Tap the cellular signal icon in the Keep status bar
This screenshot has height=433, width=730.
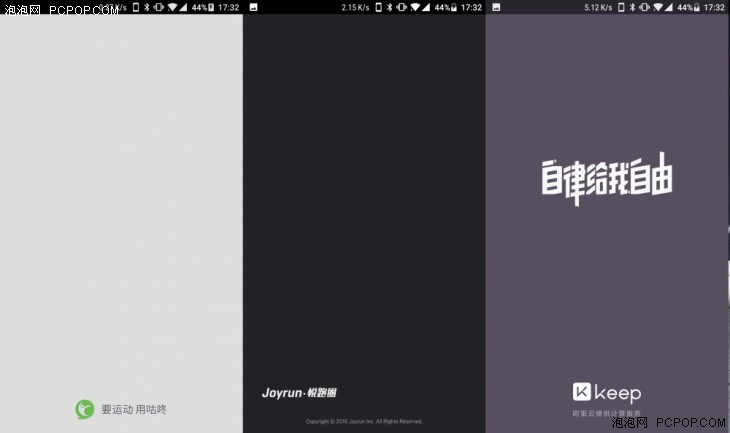click(x=669, y=7)
